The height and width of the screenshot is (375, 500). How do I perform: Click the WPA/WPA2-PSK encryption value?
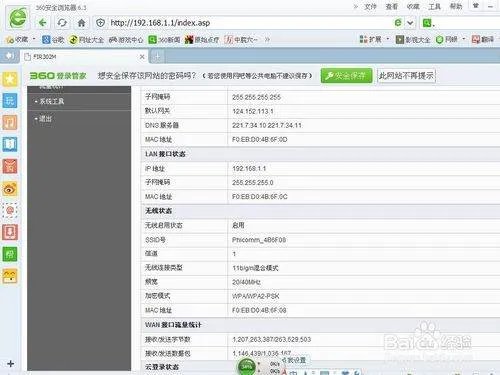click(256, 296)
